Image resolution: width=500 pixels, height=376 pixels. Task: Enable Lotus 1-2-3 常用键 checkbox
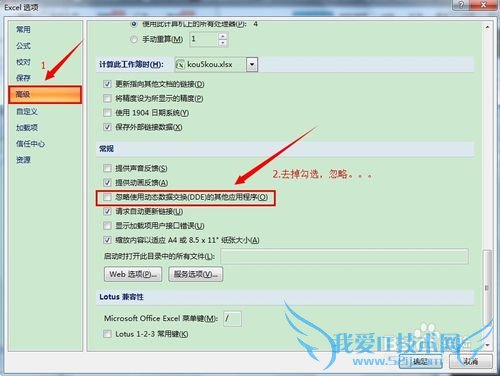pyautogui.click(x=107, y=334)
